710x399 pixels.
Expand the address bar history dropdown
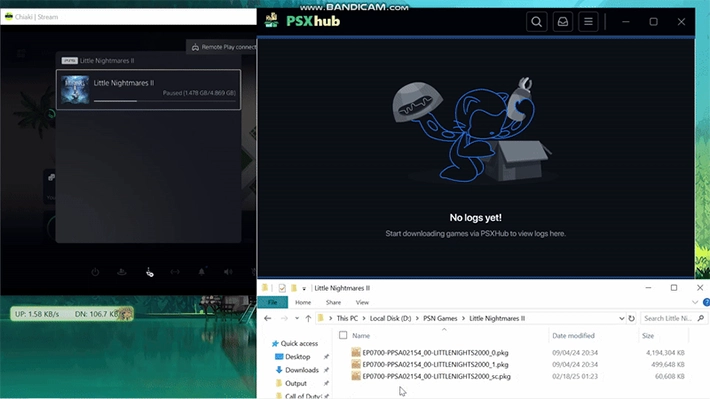click(621, 318)
